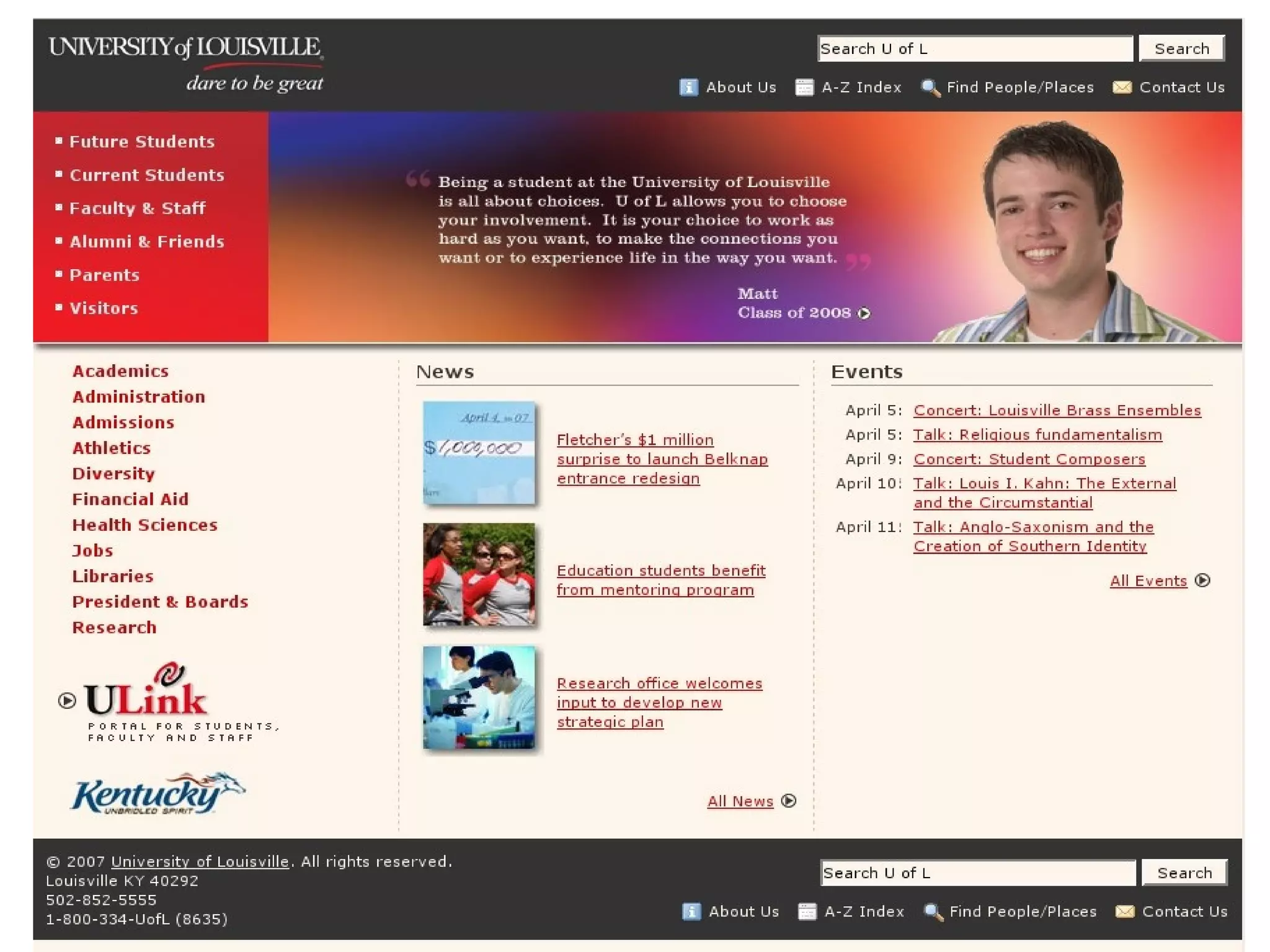Open the microscope research news thumbnail
This screenshot has width=1270, height=952.
click(479, 697)
